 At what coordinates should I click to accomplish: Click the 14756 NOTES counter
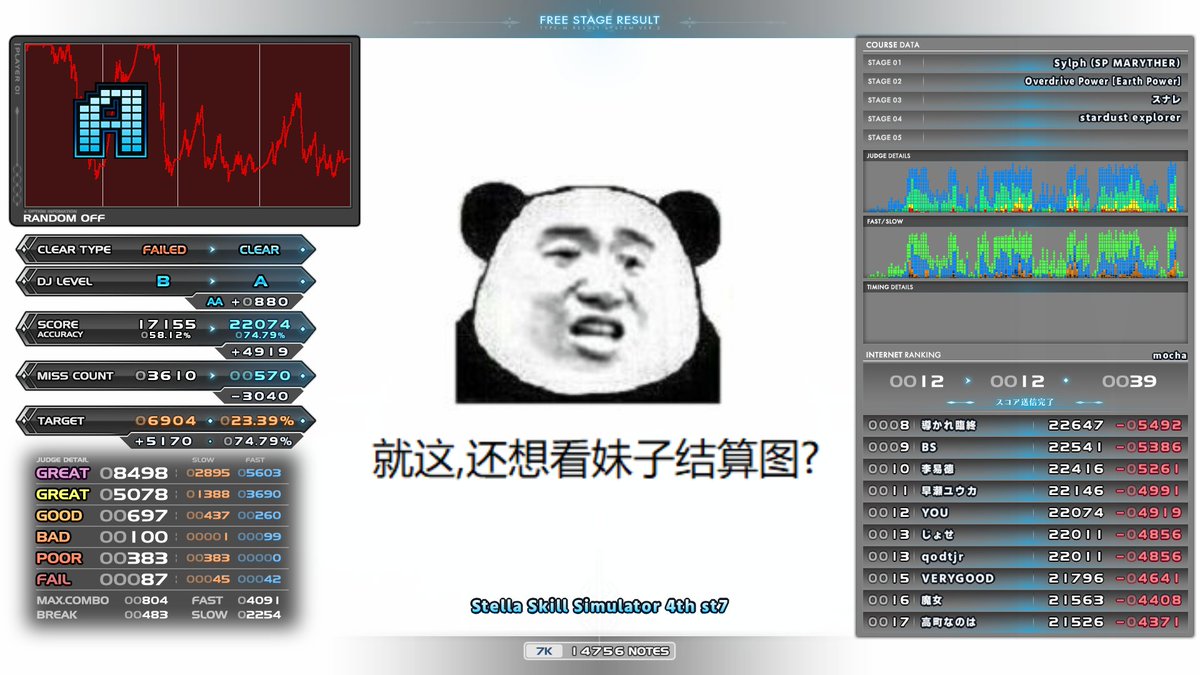(620, 651)
